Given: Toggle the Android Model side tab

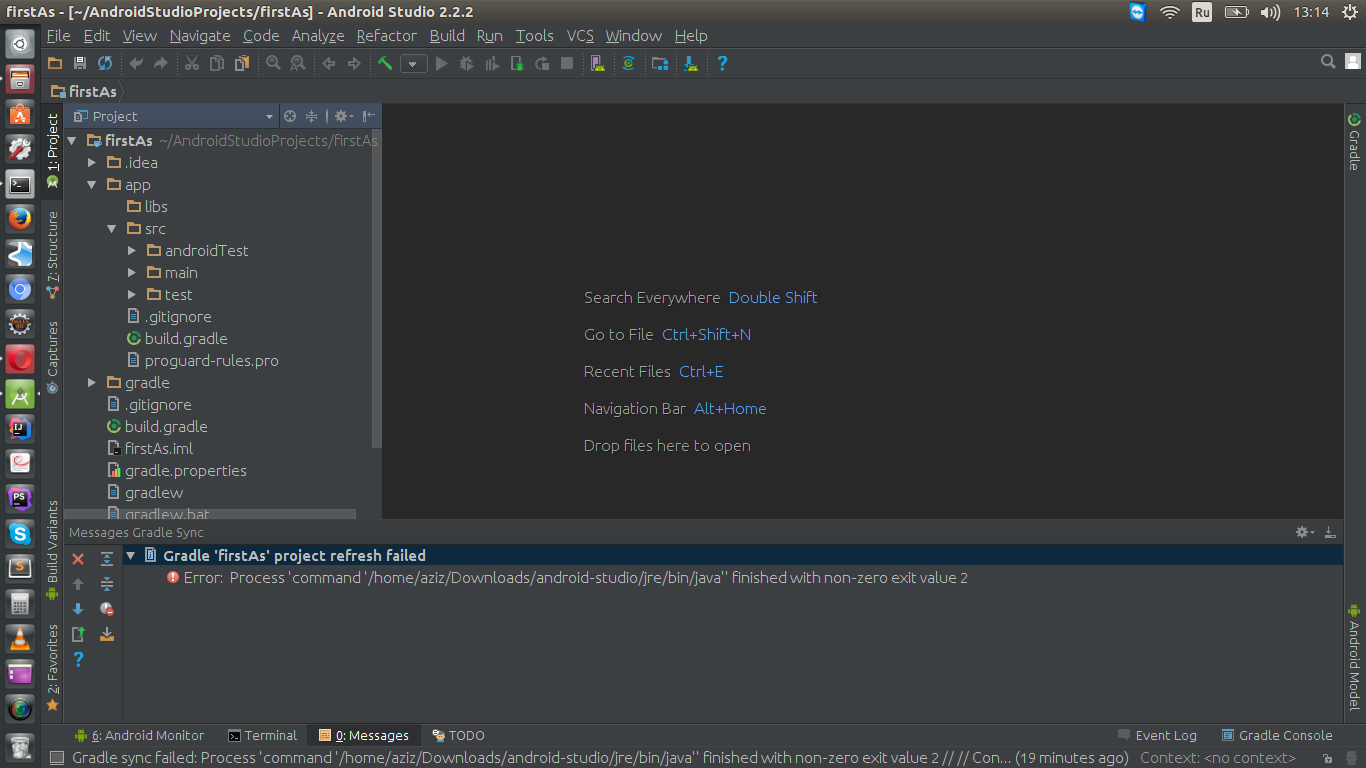Looking at the screenshot, I should click(x=1354, y=656).
